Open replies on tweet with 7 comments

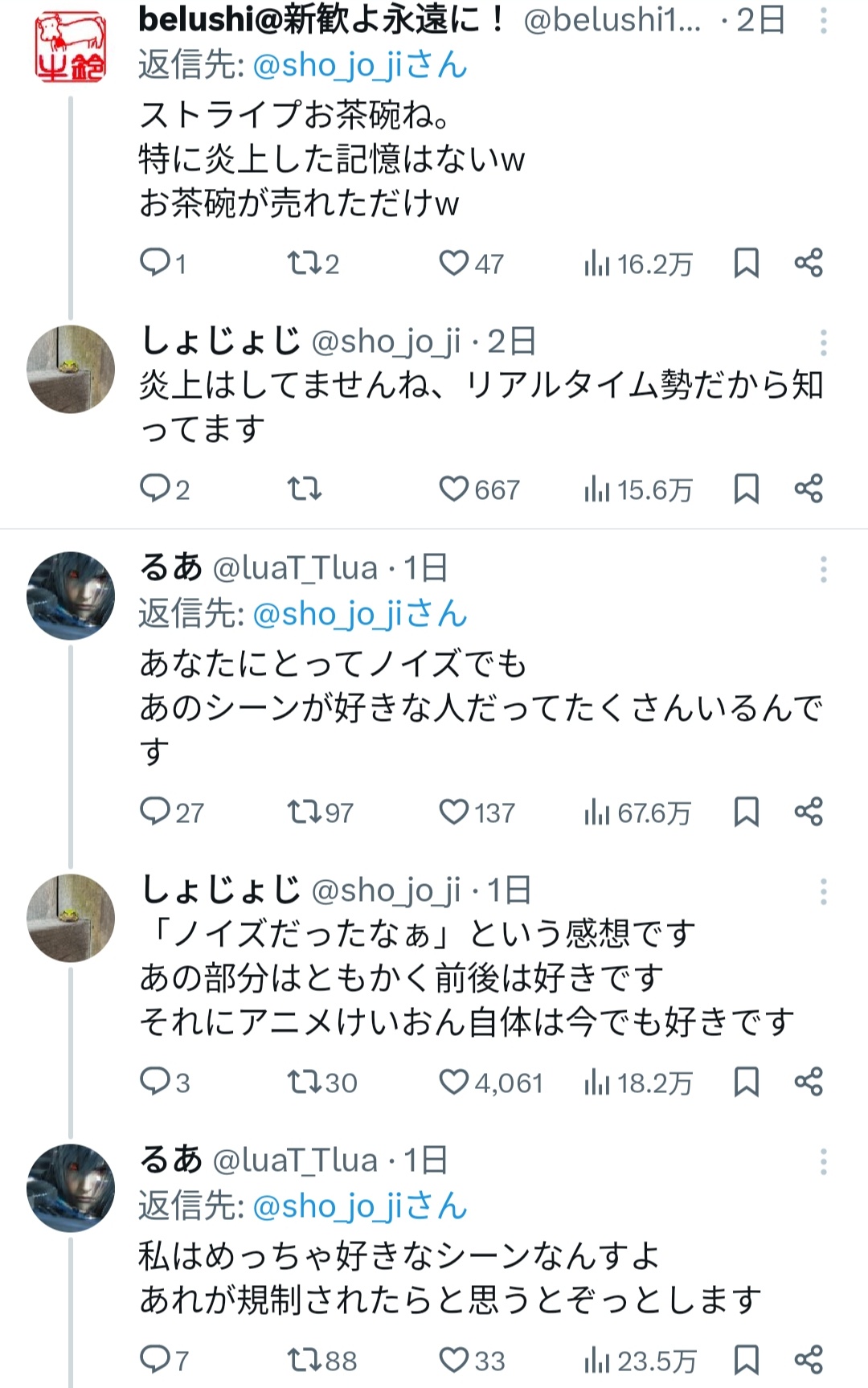pyautogui.click(x=154, y=1360)
